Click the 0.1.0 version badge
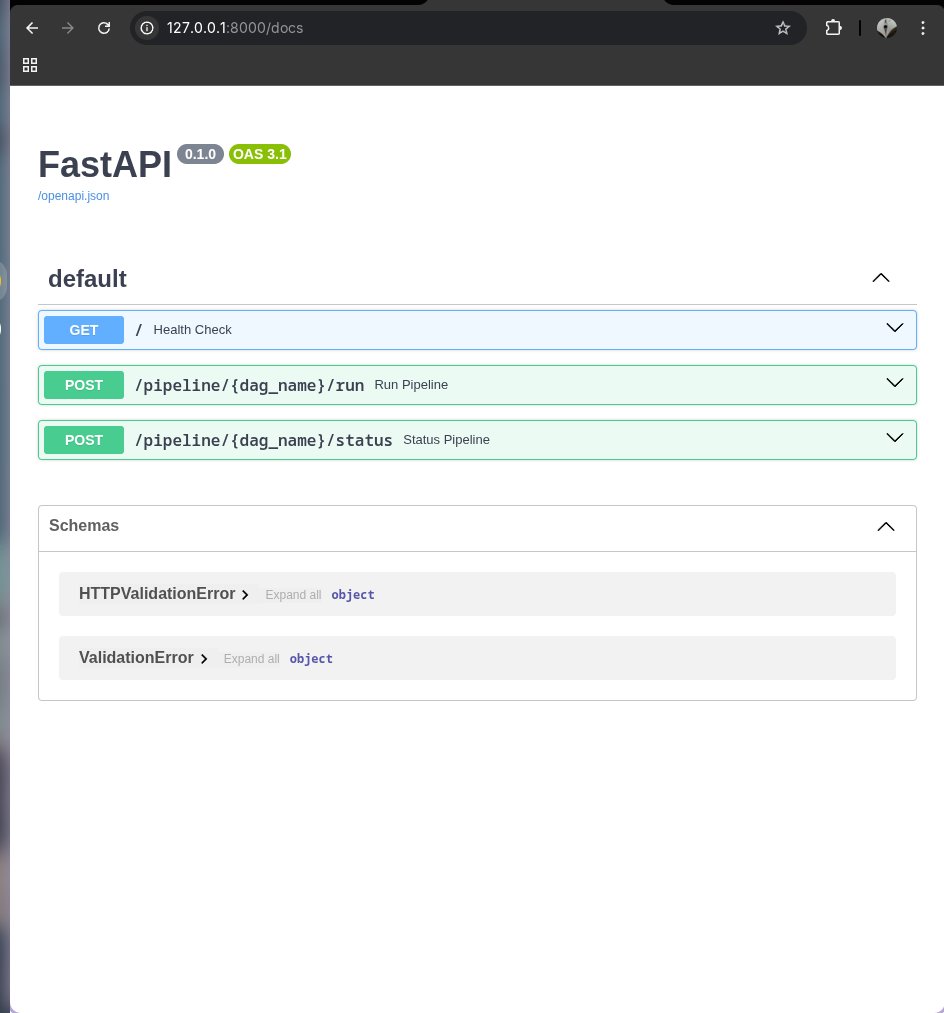The height and width of the screenshot is (1013, 944). tap(200, 154)
